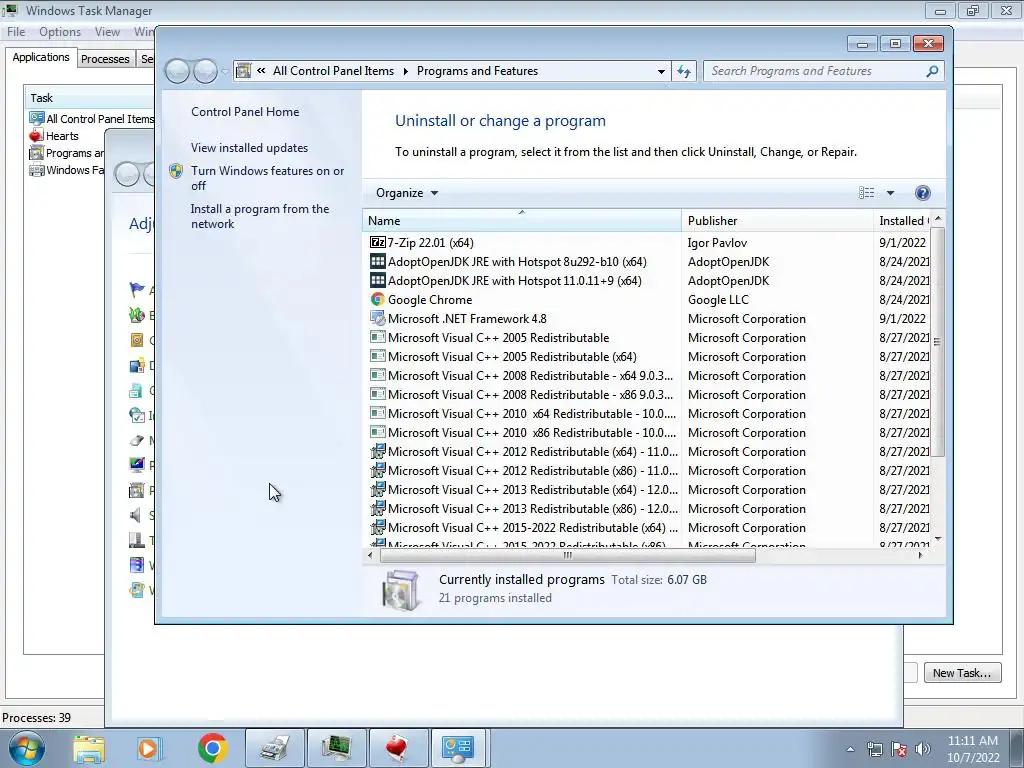Viewport: 1024px width, 768px height.
Task: Open the Windows Start orb
Action: 27,748
